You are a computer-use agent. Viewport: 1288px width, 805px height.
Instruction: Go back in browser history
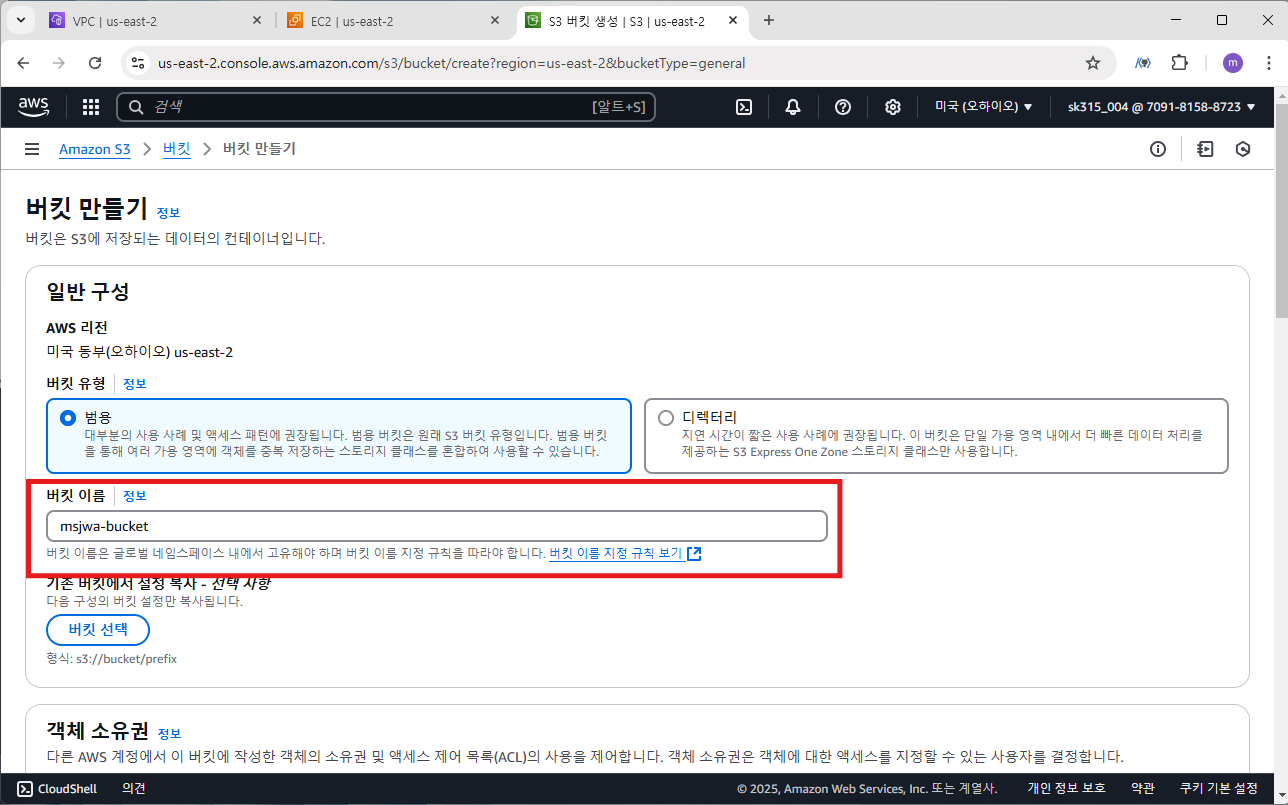click(23, 63)
